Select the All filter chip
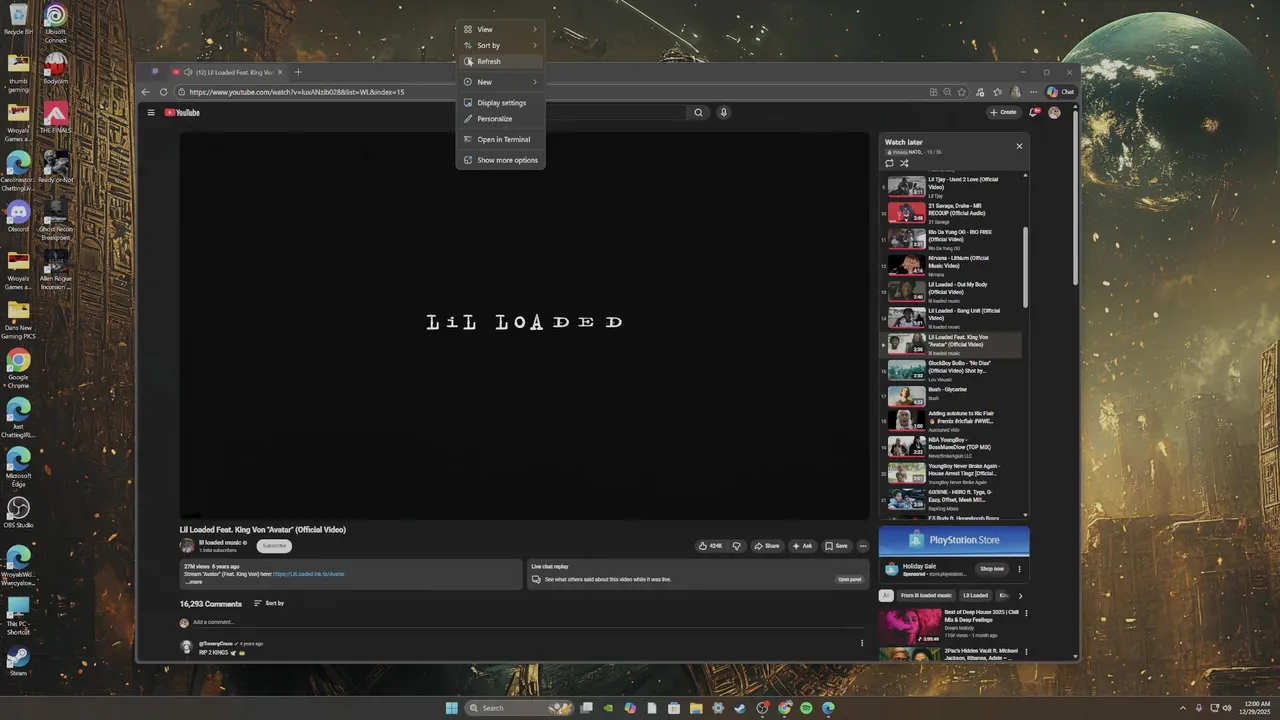This screenshot has height=720, width=1280. click(885, 595)
